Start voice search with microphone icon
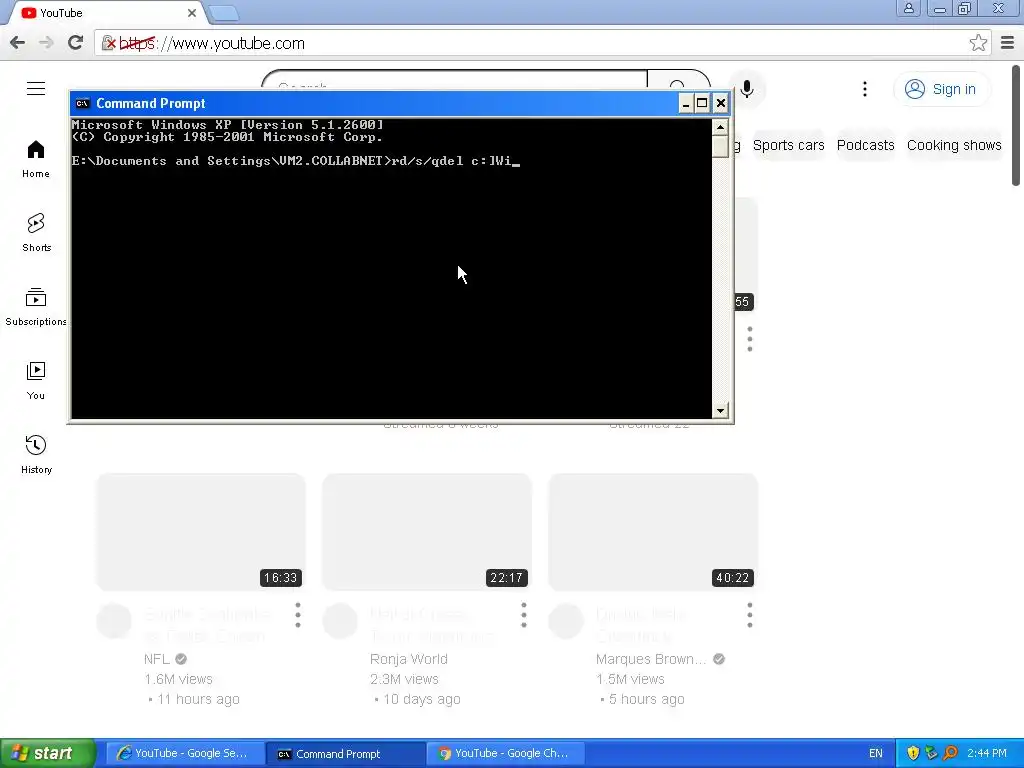The width and height of the screenshot is (1024, 768). point(747,89)
